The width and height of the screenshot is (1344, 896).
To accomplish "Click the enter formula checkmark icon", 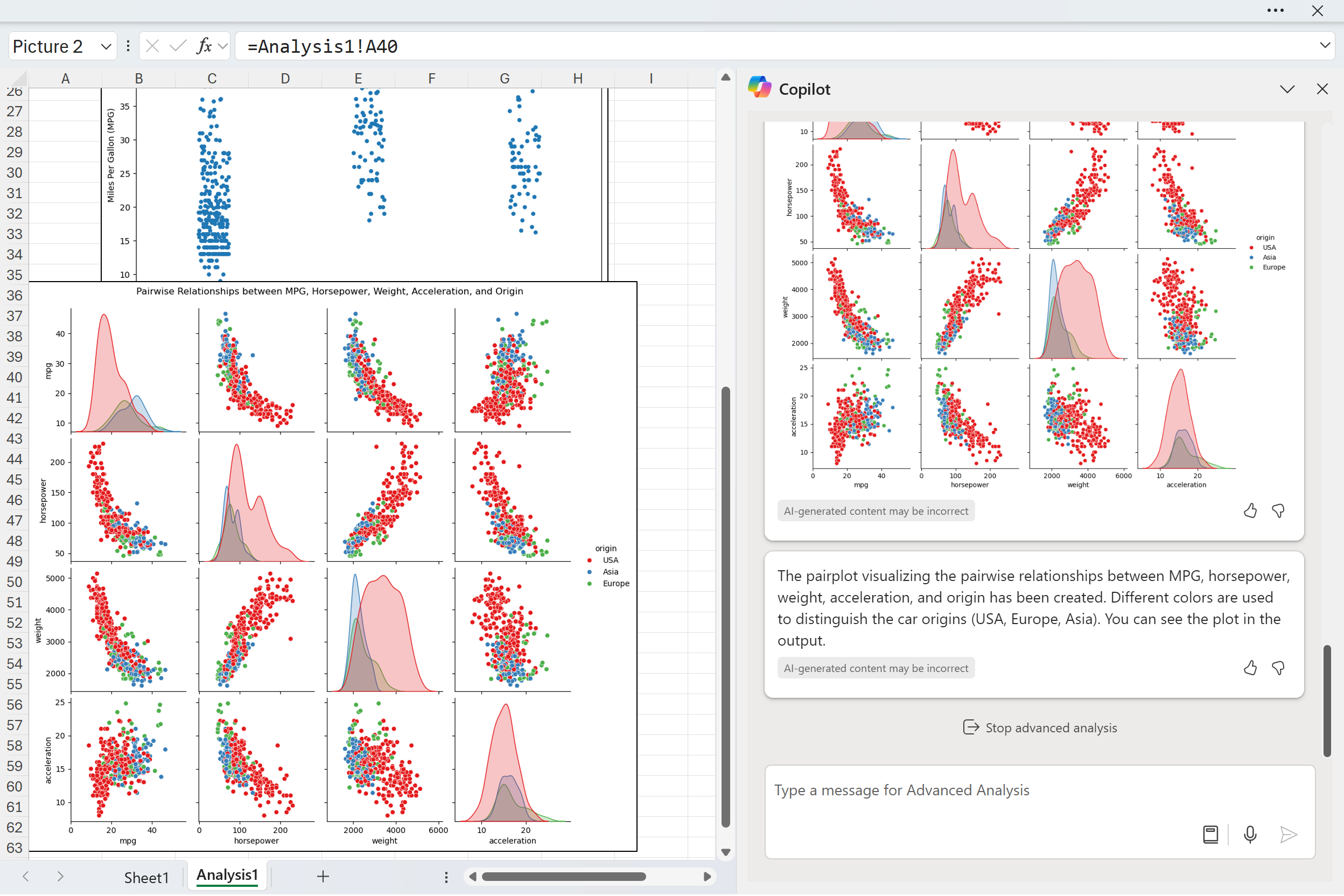I will (178, 46).
